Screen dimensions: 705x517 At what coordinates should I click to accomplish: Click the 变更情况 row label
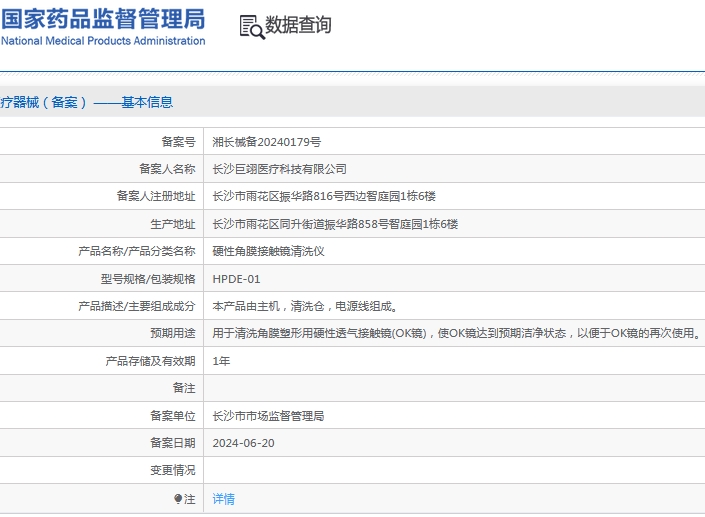click(173, 470)
